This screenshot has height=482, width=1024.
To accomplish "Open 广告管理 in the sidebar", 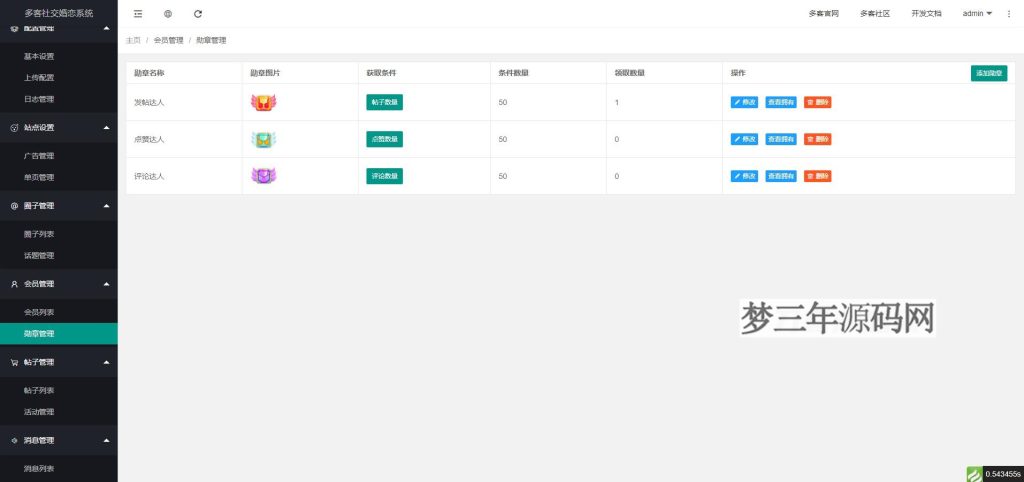I will coord(39,156).
